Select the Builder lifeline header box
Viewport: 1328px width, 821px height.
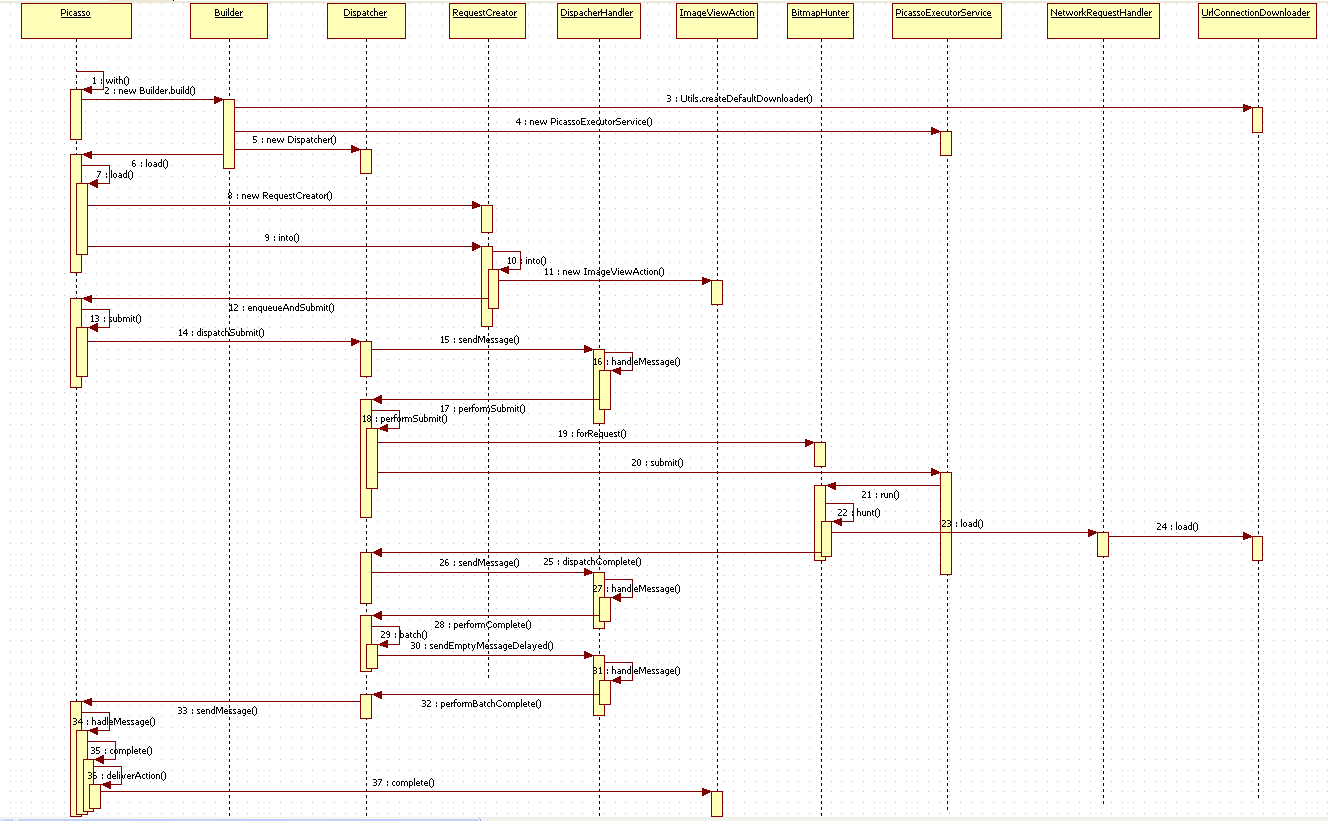pos(229,19)
